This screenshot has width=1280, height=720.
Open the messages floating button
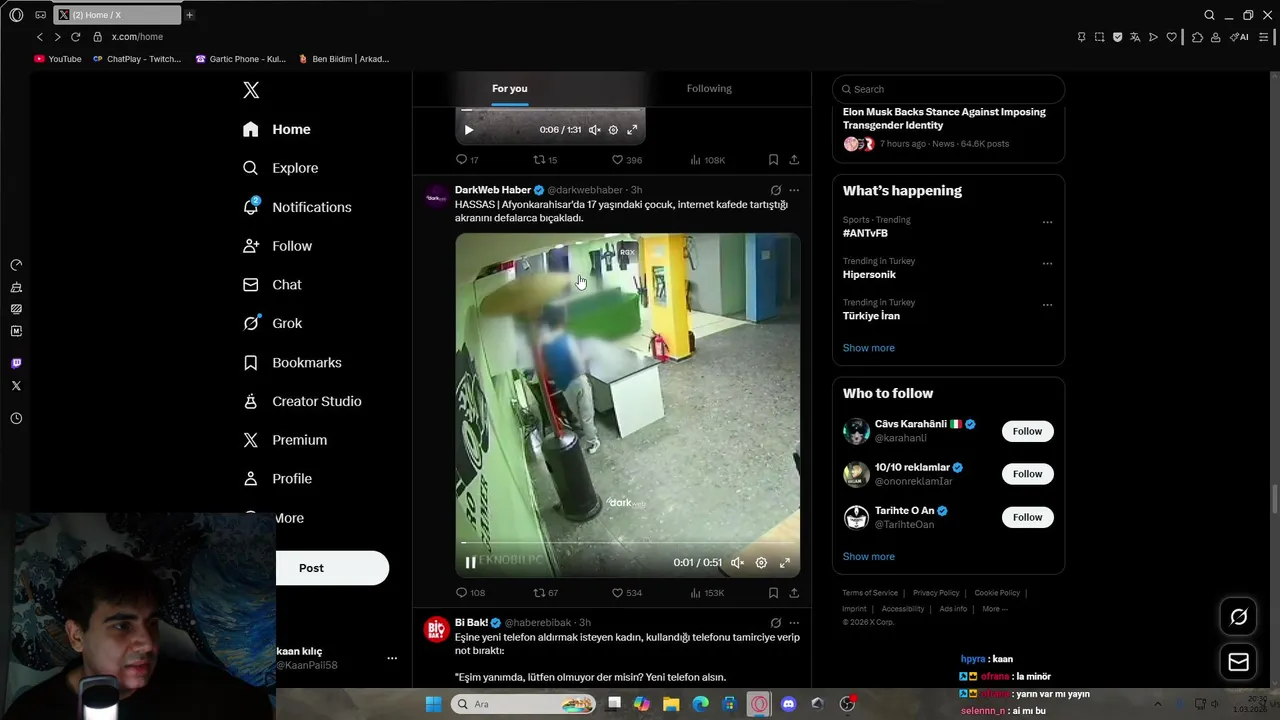[1238, 662]
